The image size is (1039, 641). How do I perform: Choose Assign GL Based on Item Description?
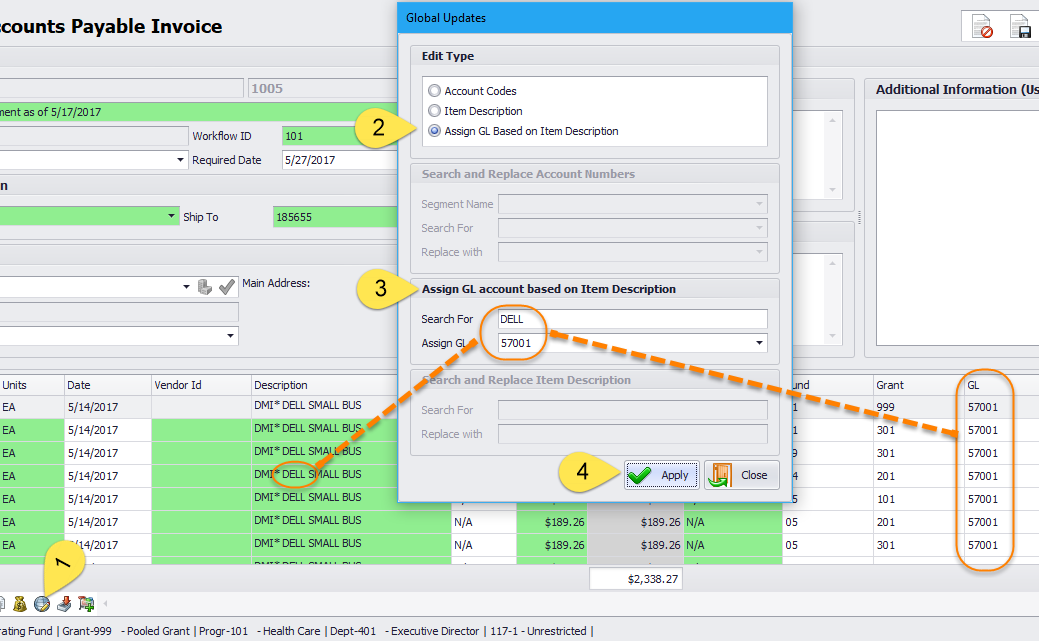coord(434,131)
